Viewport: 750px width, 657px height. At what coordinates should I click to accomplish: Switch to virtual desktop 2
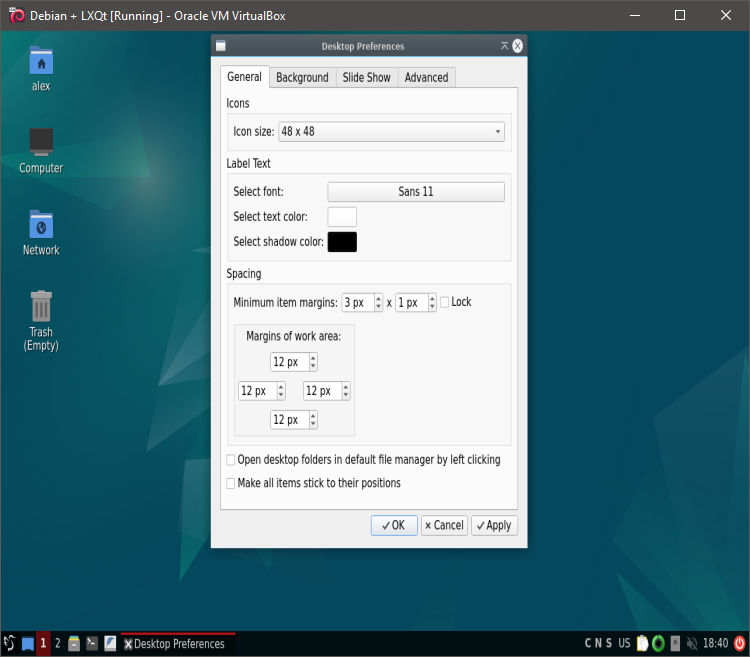(57, 643)
